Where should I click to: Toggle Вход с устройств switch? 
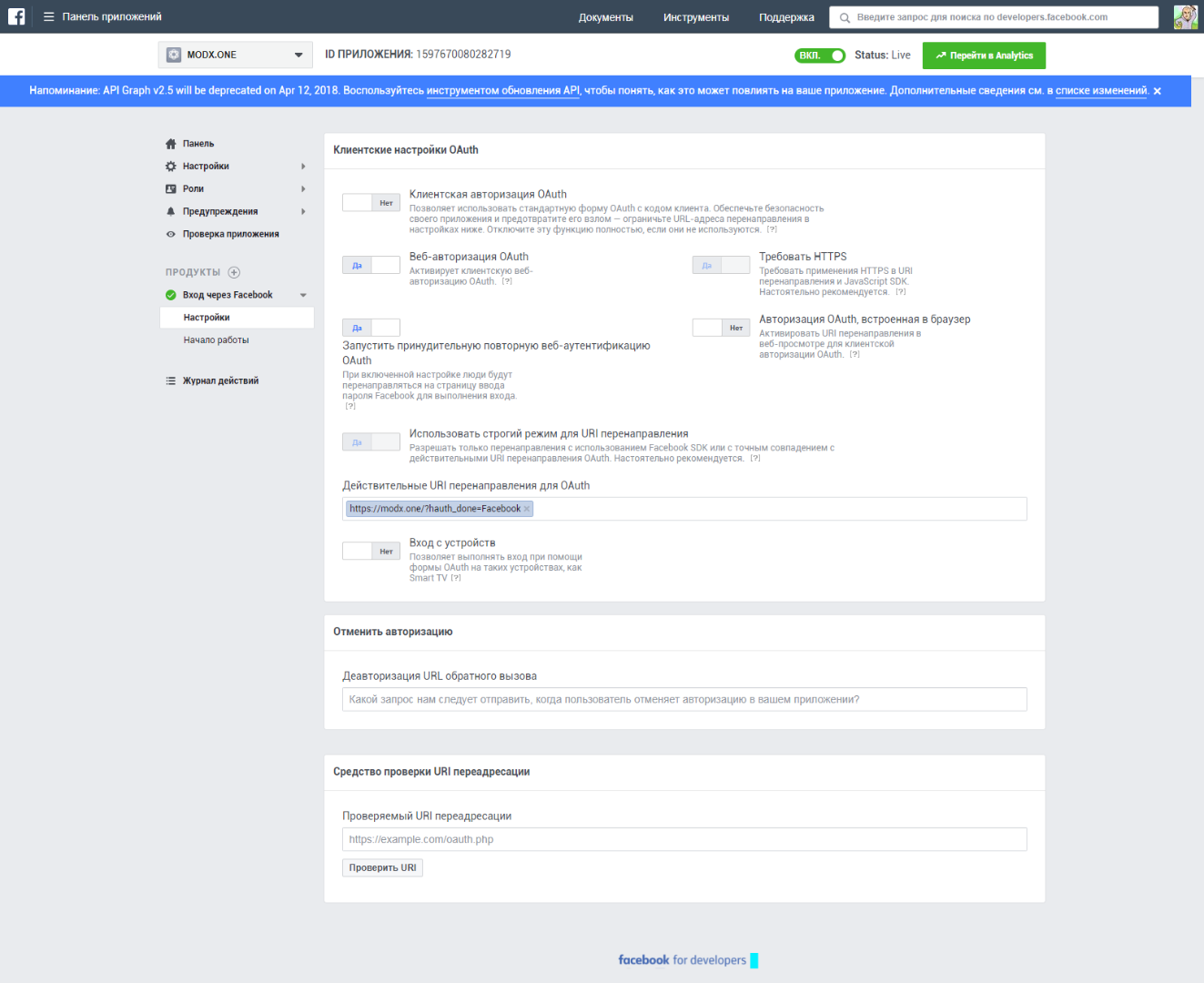(x=371, y=552)
